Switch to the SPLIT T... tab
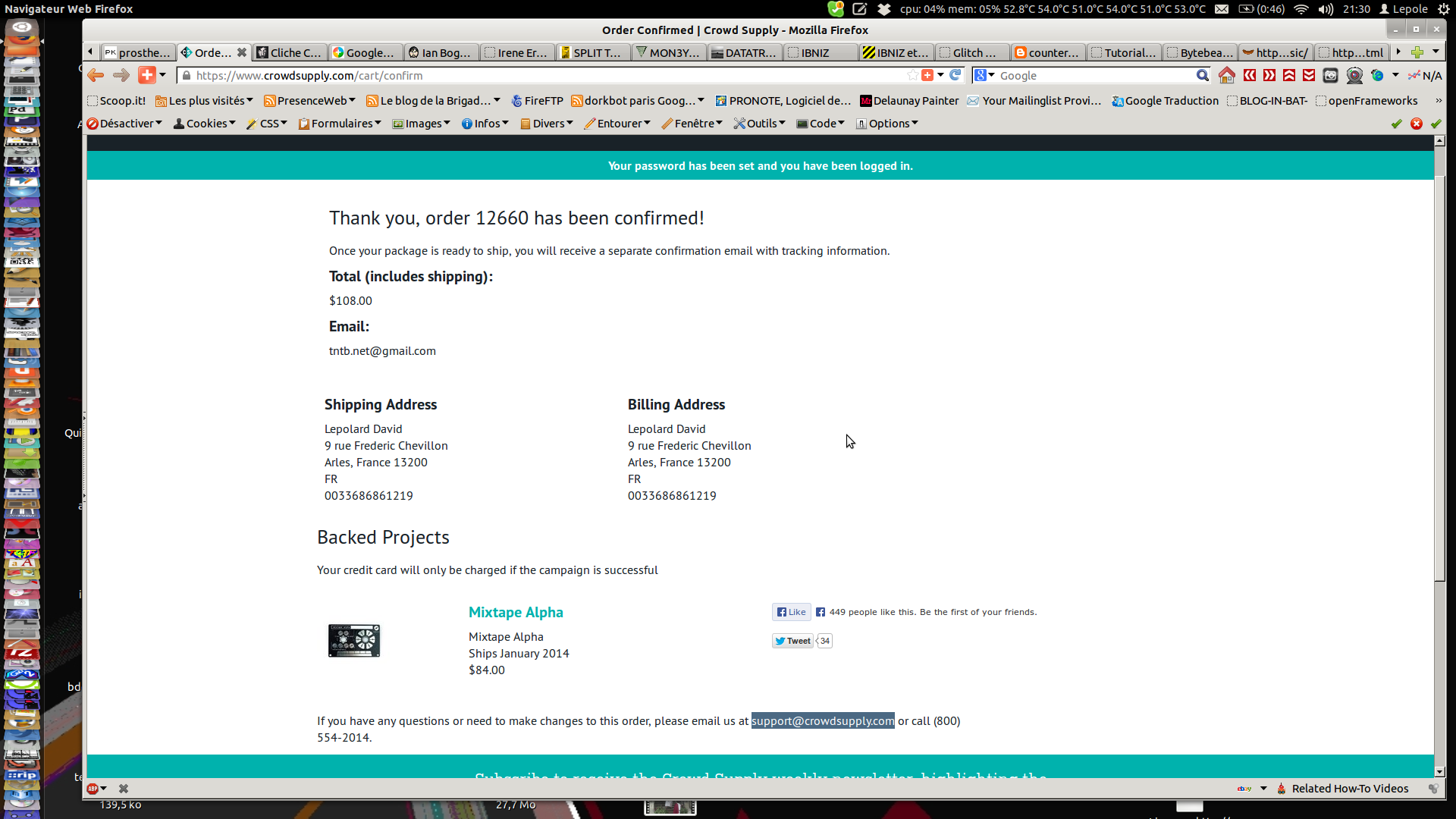The height and width of the screenshot is (819, 1456). click(594, 52)
